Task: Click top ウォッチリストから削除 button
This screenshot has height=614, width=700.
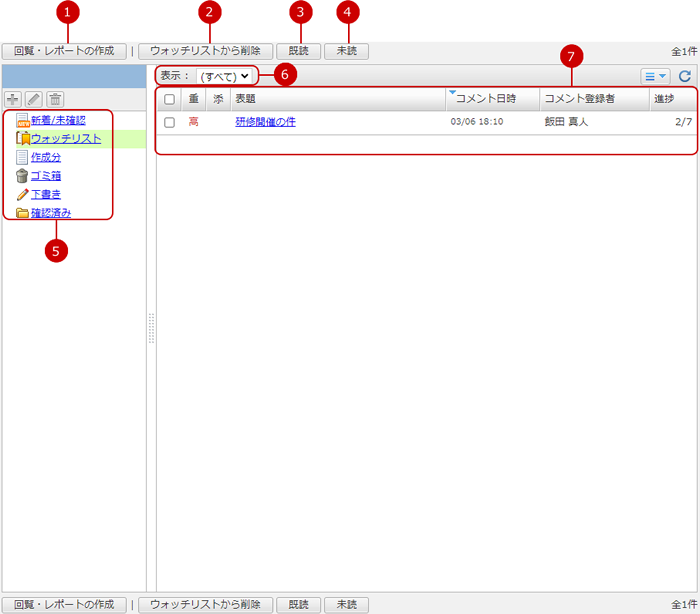Action: (205, 50)
